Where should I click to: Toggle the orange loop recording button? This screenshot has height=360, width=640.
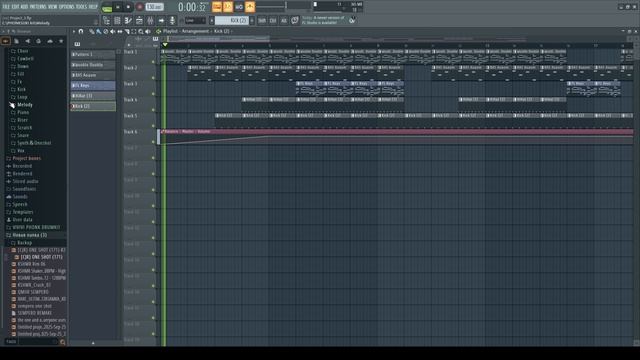point(250,7)
